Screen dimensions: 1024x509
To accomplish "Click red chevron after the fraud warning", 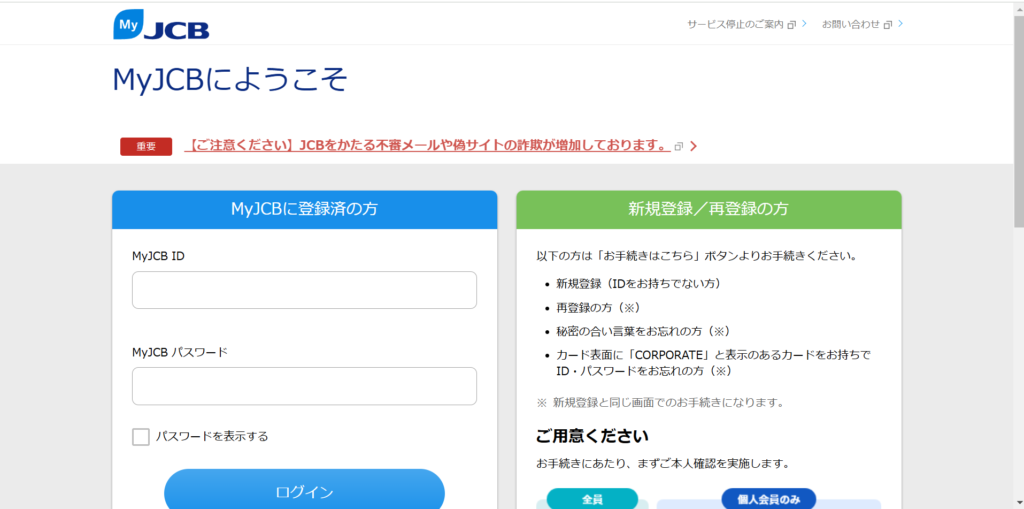I will (x=694, y=146).
